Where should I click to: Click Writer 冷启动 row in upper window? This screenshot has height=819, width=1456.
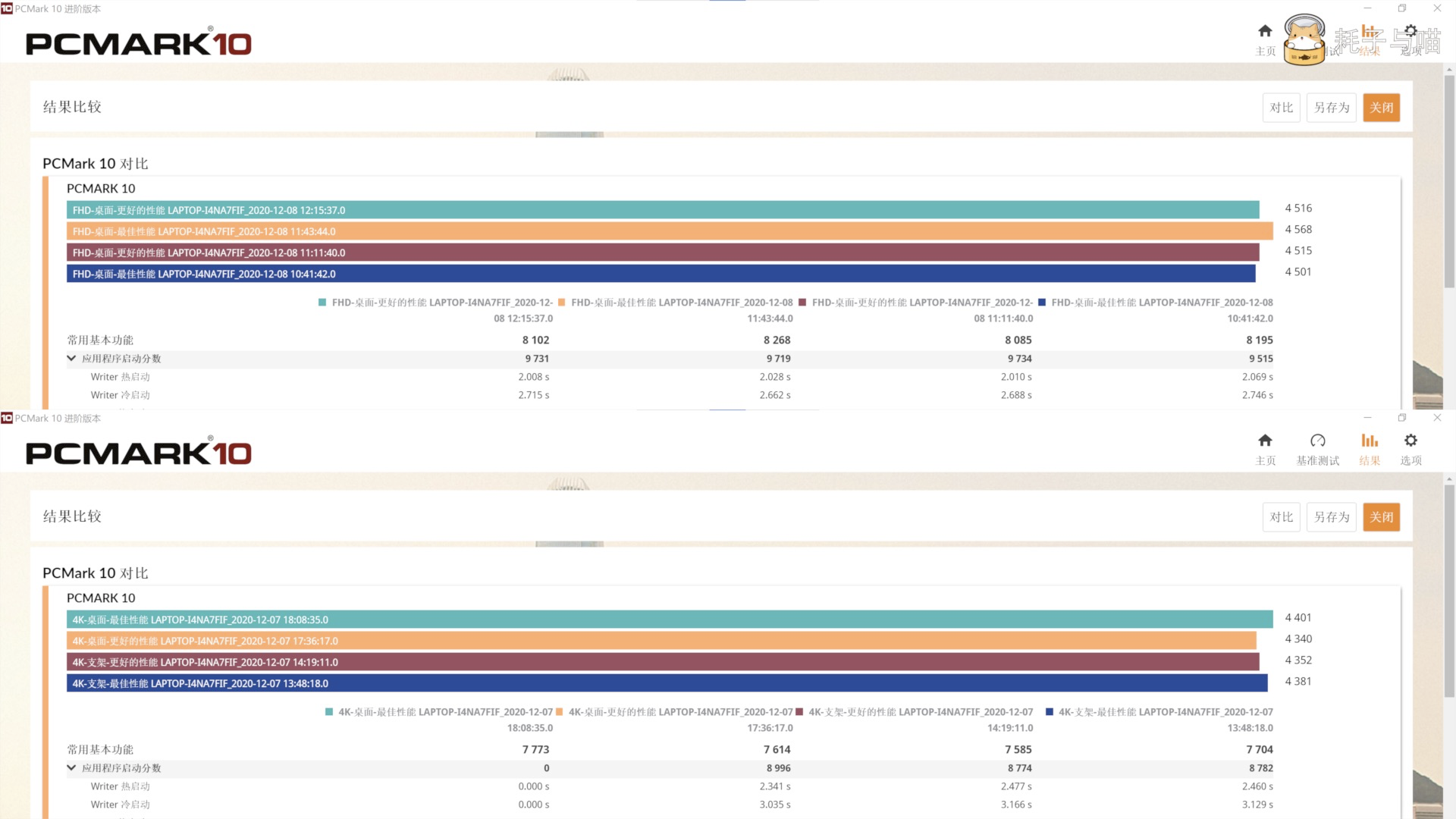[670, 395]
